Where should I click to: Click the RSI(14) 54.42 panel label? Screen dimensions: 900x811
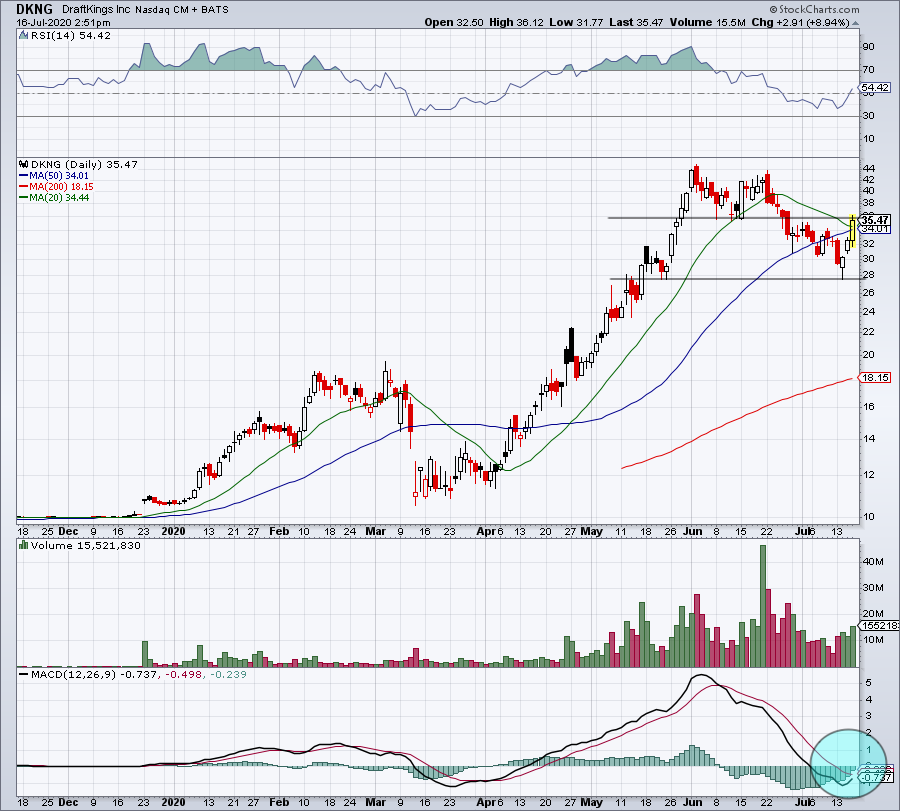tap(71, 36)
